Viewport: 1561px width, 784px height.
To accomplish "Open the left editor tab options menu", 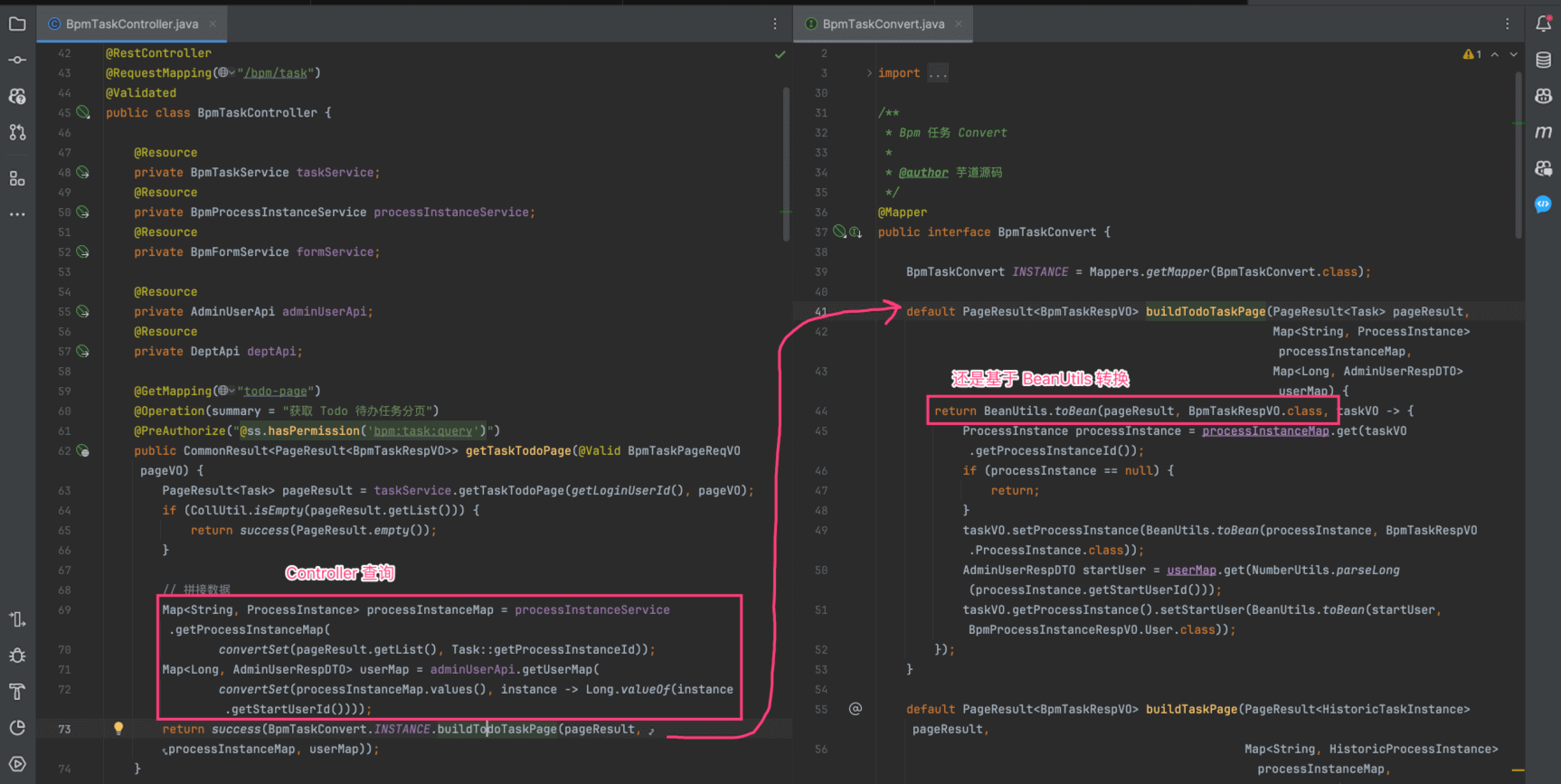I will click(x=775, y=24).
